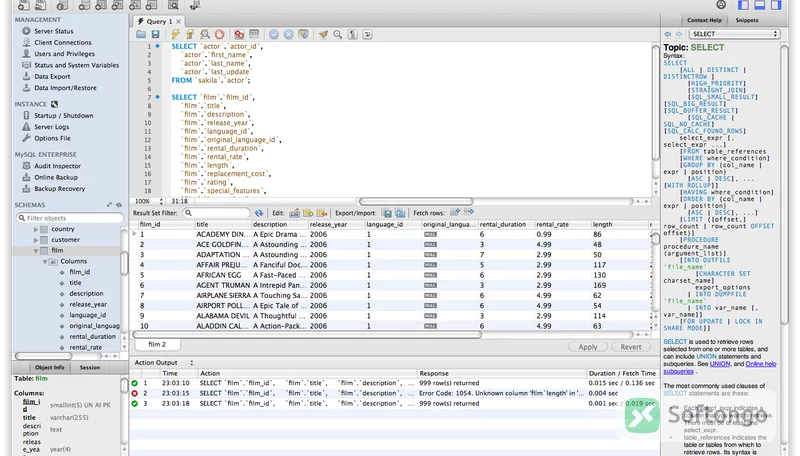Run Explain with the magnifier-lightning icon
800x456 pixels.
coord(205,34)
